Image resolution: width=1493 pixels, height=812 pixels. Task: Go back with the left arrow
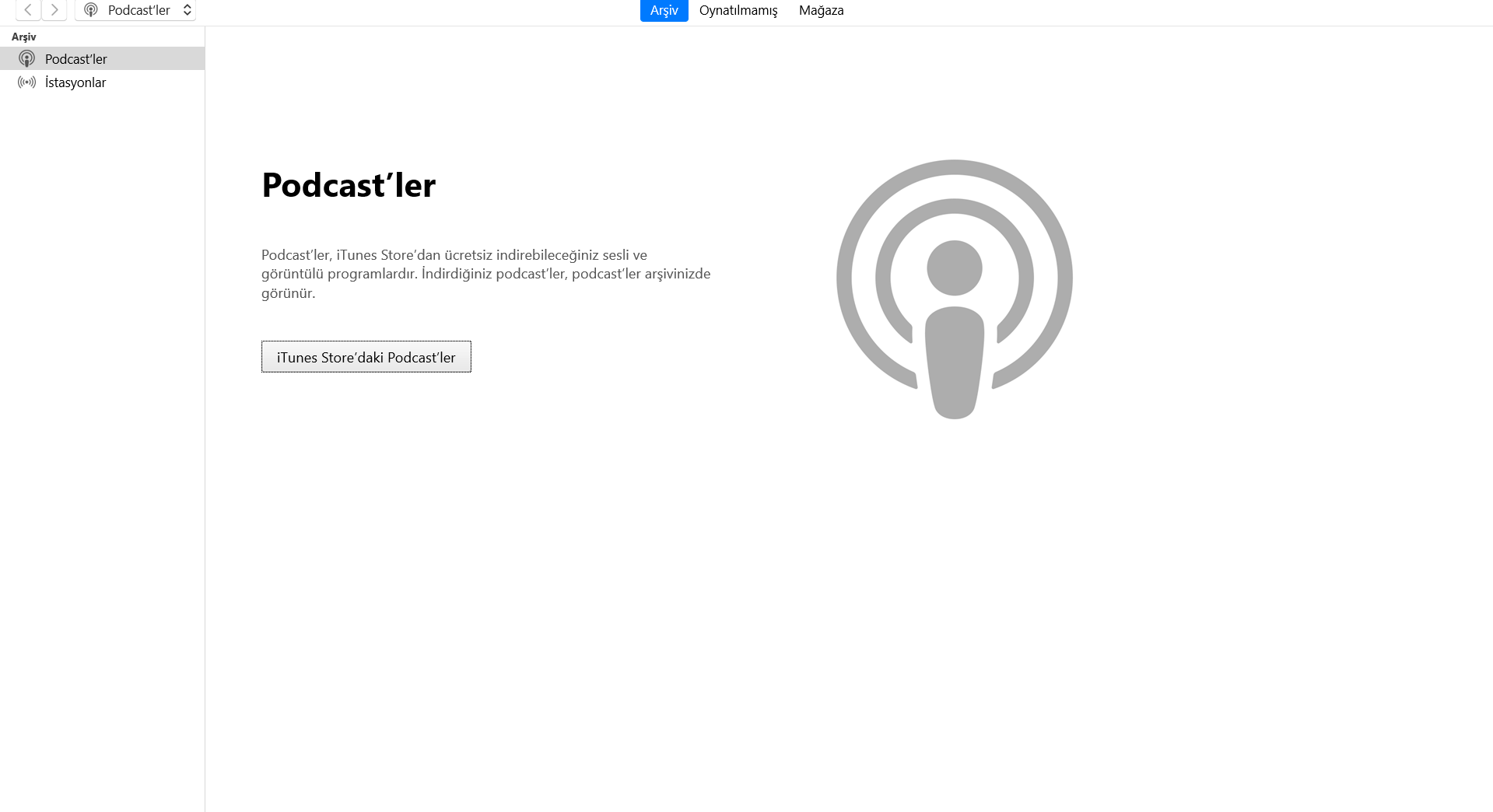[28, 10]
